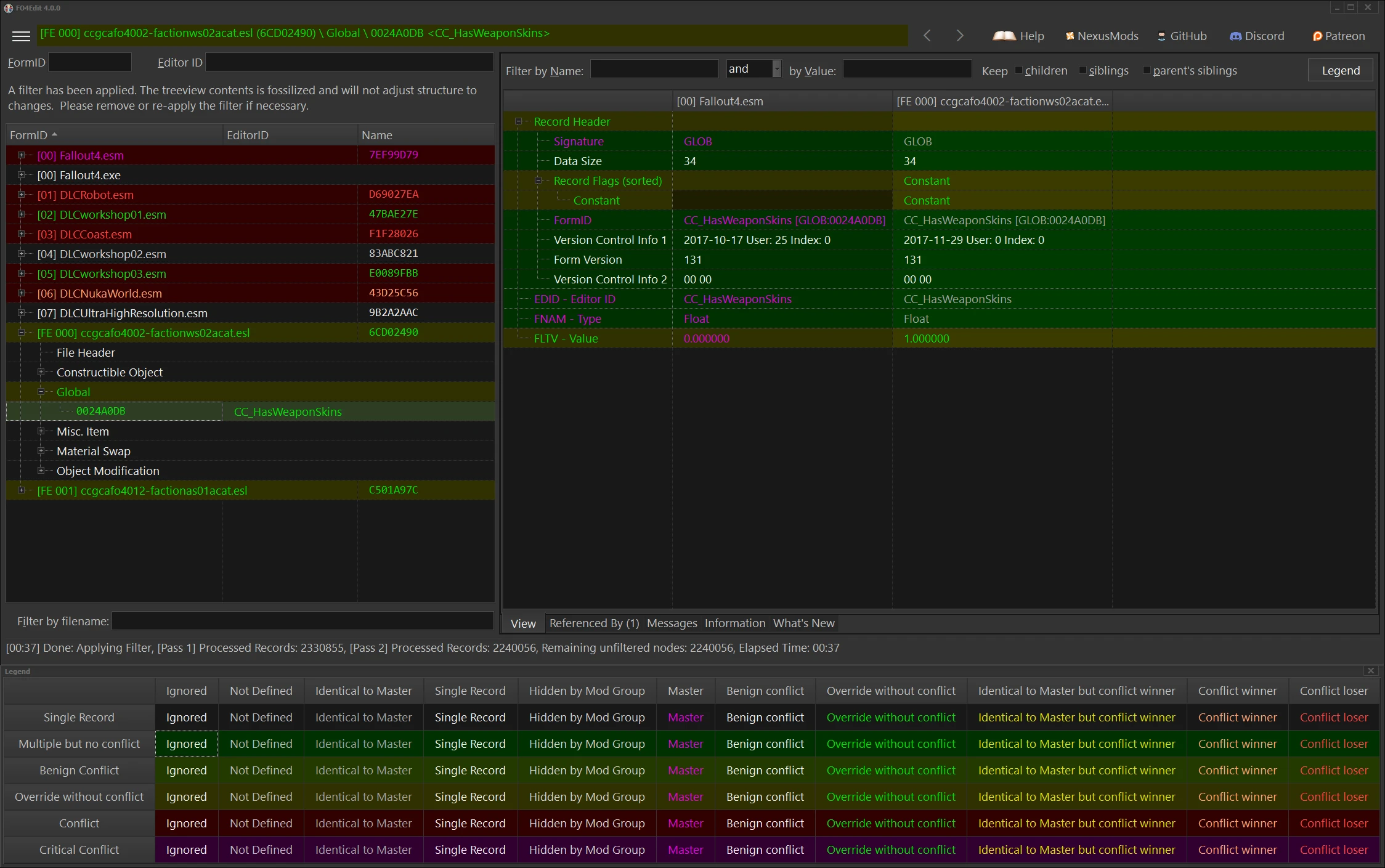Enable the Keep children checkbox
Viewport: 1385px width, 868px height.
tap(1018, 70)
